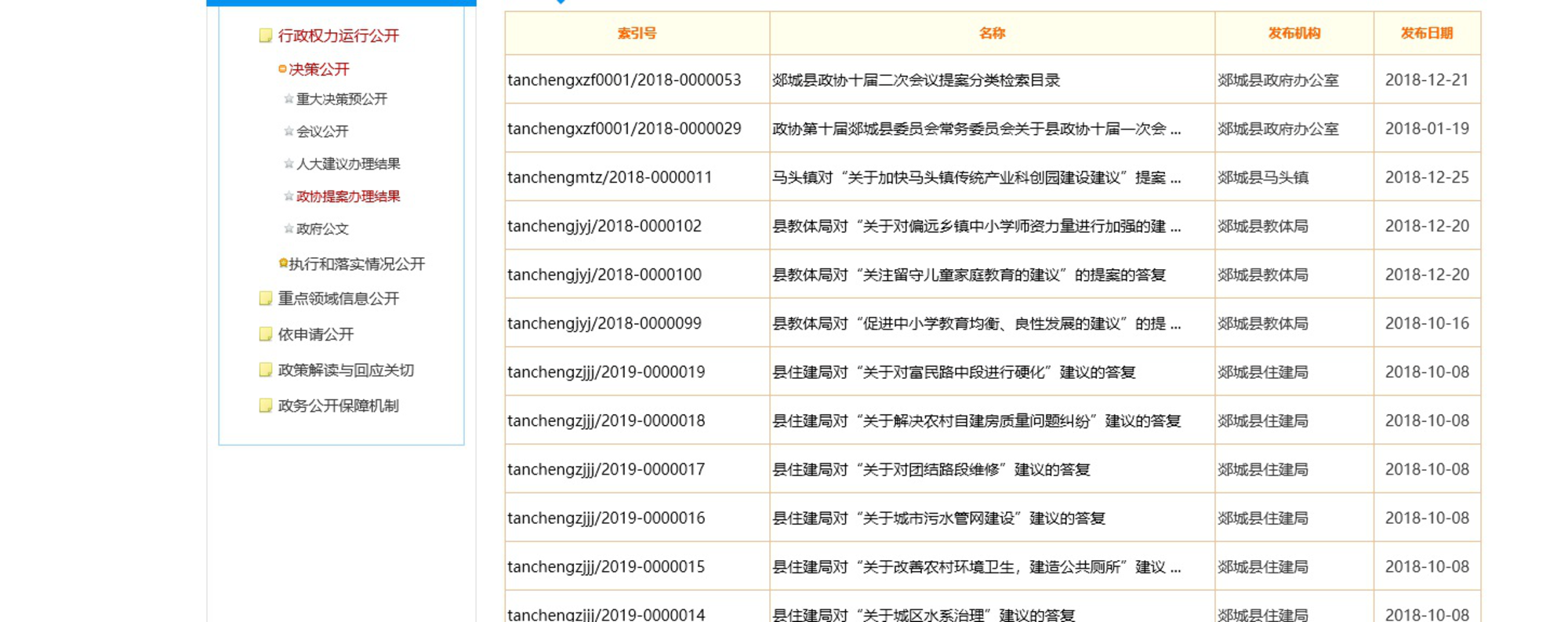Click star icon beside 会议公开
The width and height of the screenshot is (1568, 622).
pos(289,131)
